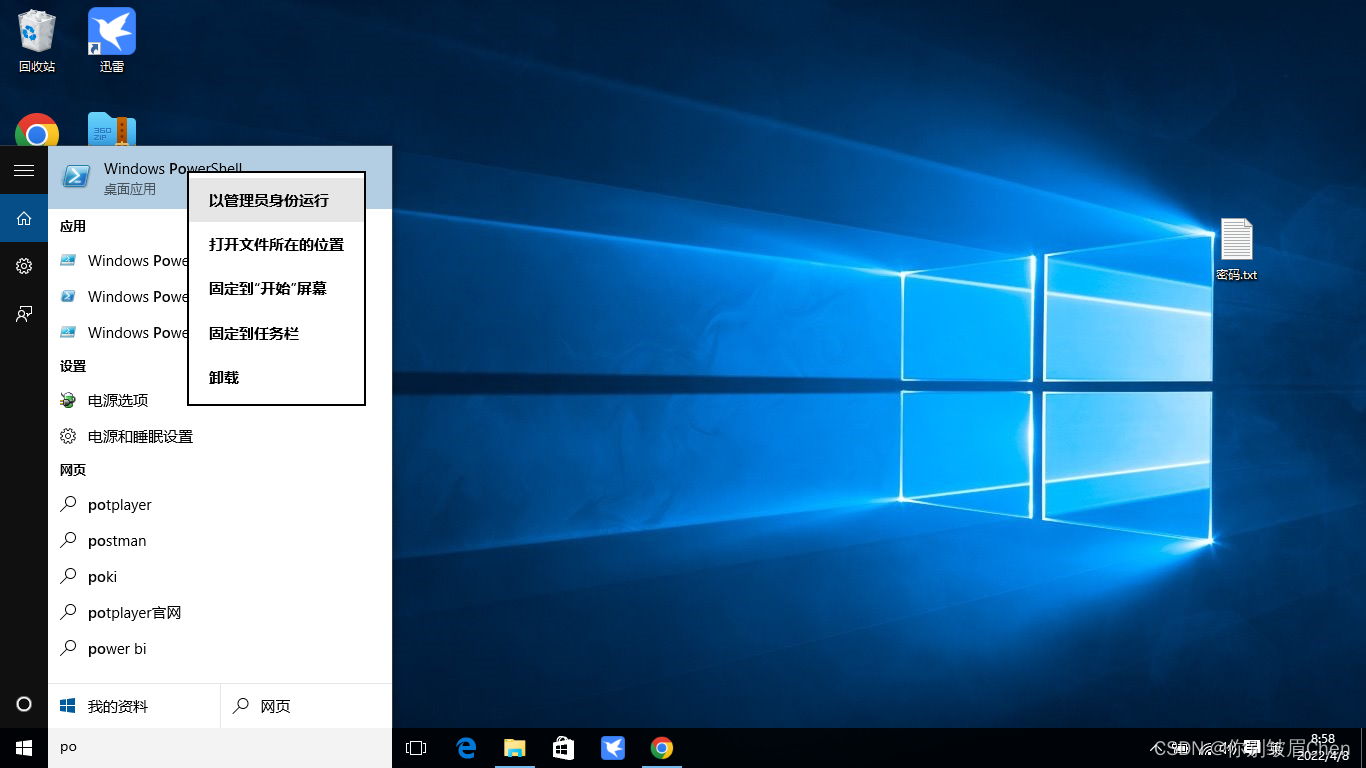Open 电源和睡眠设置 settings result

click(140, 437)
